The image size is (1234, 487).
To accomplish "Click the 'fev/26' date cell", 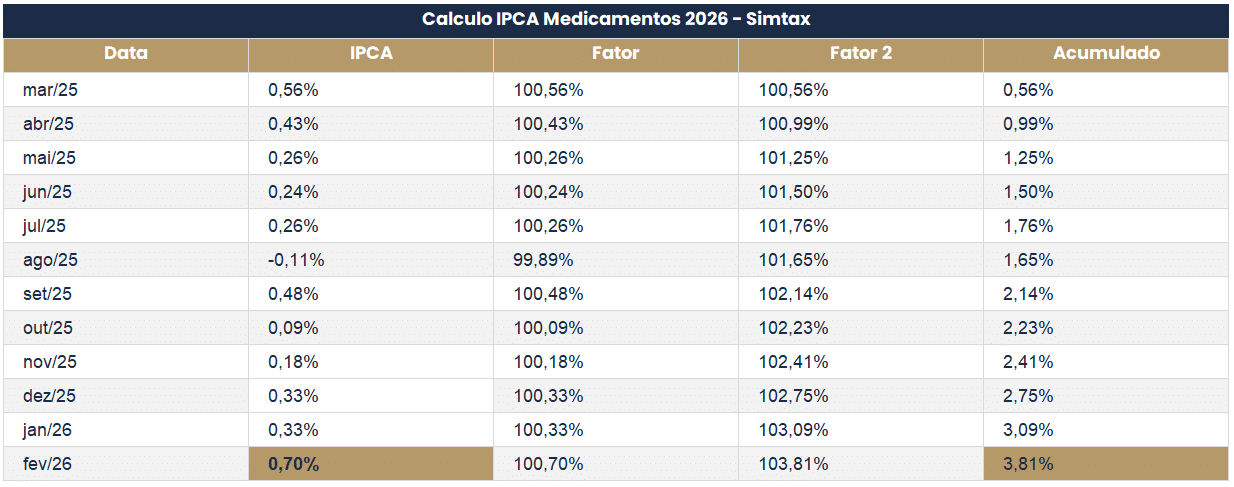I will (x=50, y=464).
